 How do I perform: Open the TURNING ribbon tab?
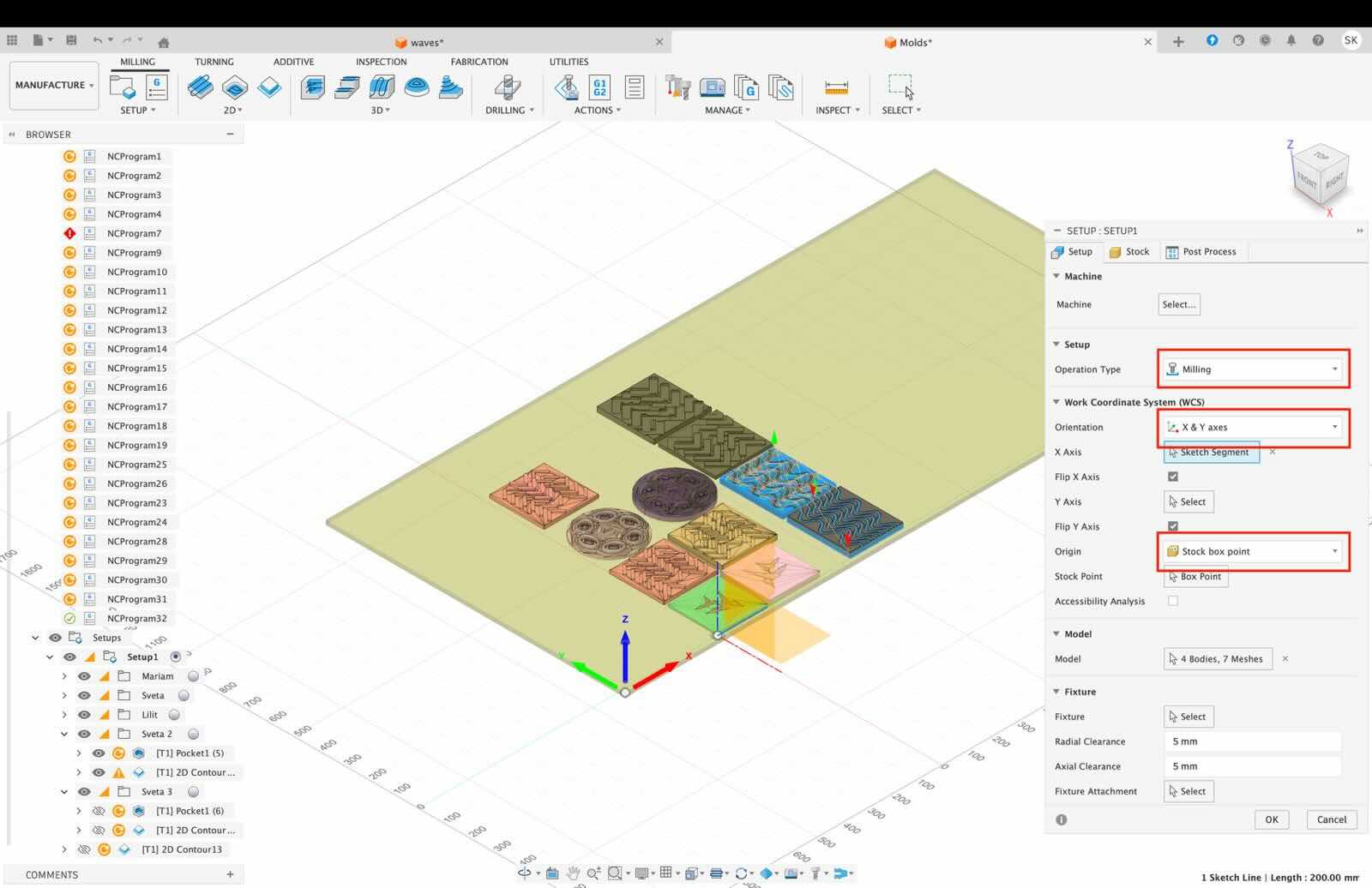214,62
